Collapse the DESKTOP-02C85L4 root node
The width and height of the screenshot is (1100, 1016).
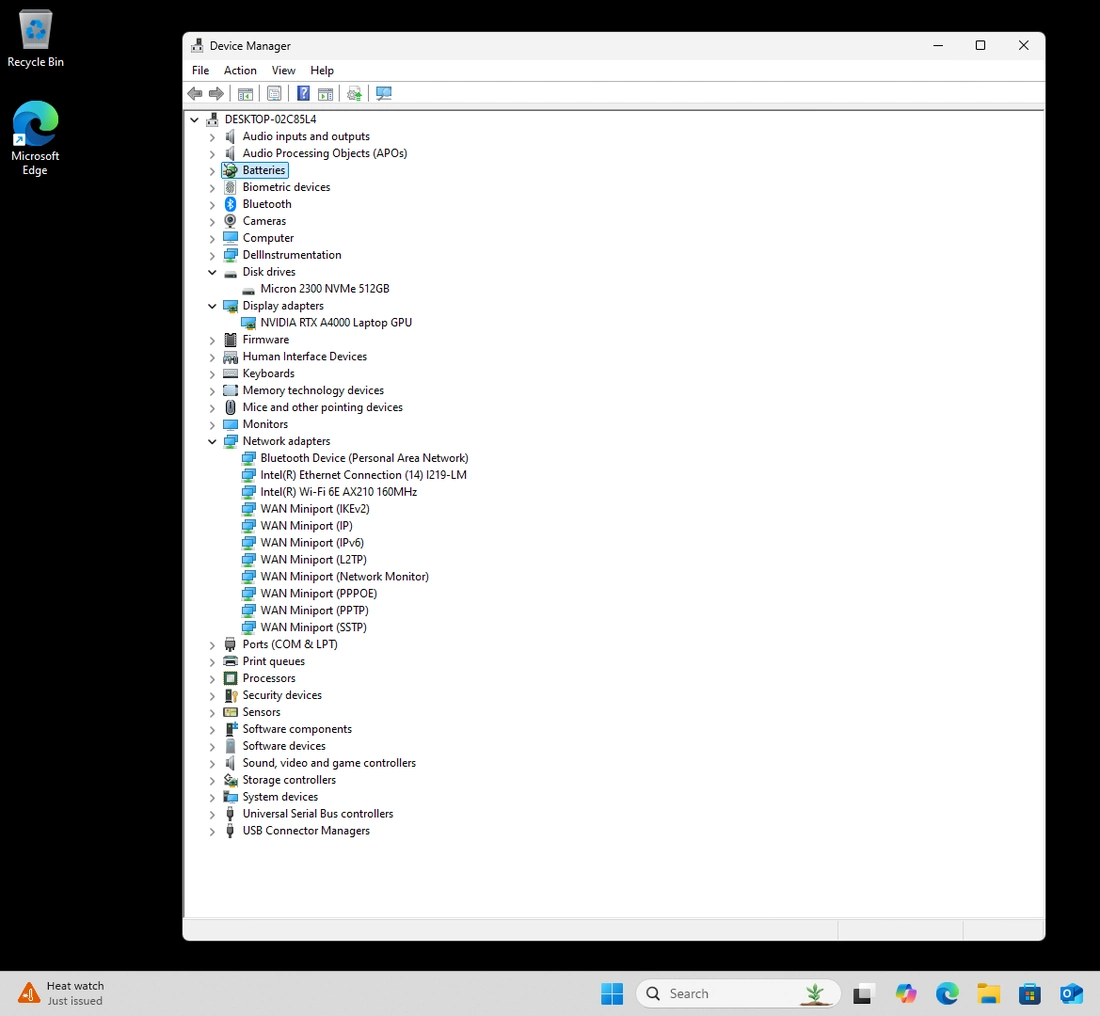pos(194,119)
